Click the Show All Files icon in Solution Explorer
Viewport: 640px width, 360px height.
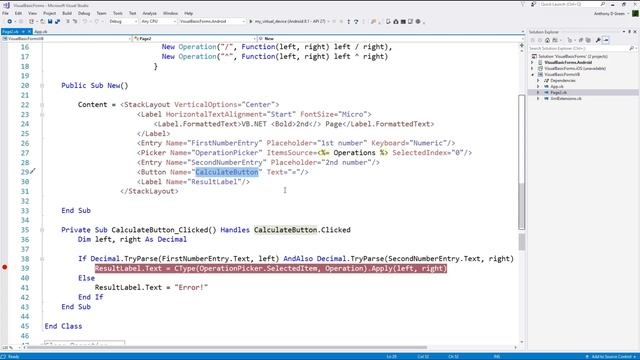click(x=588, y=40)
